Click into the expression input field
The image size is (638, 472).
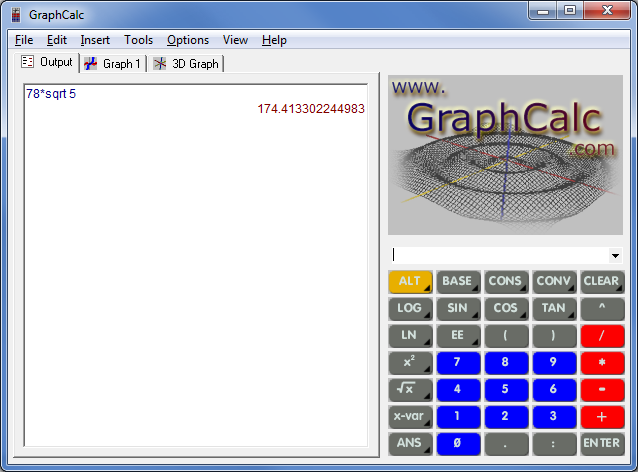tap(500, 256)
